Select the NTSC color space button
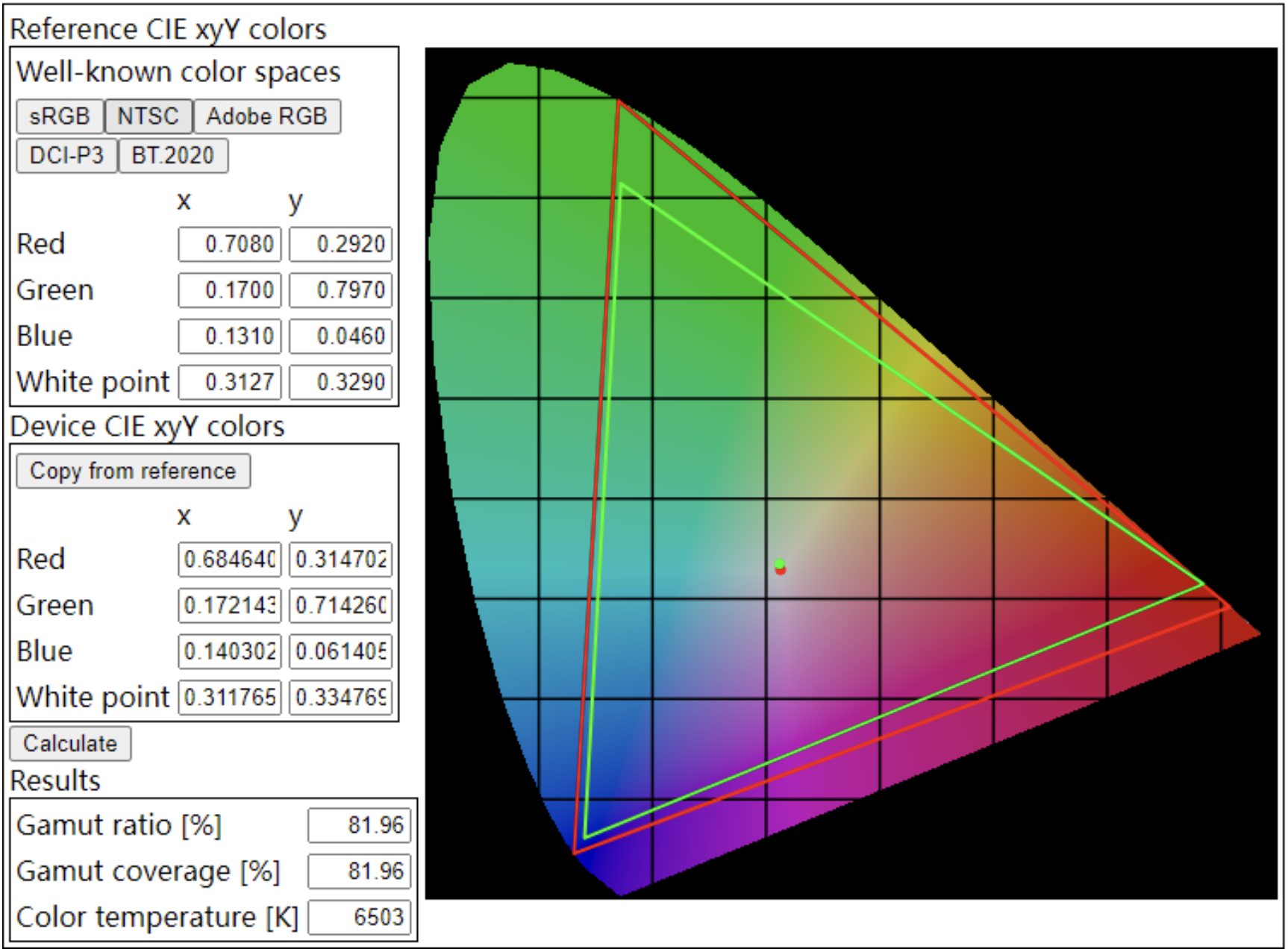Screen dimensions: 1288x952 click(x=149, y=116)
